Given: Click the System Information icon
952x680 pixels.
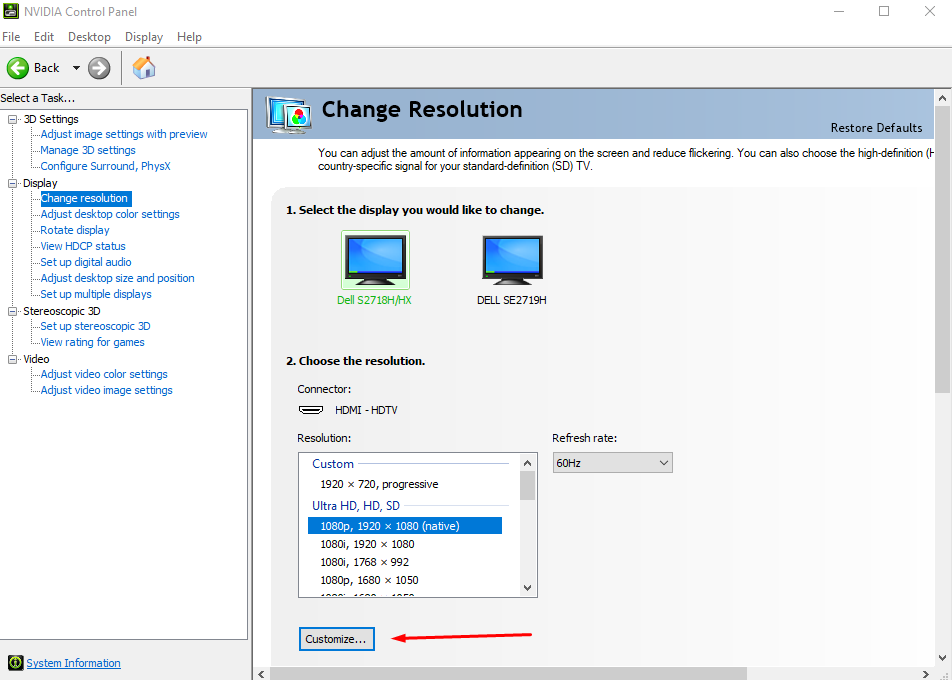Looking at the screenshot, I should click(15, 663).
